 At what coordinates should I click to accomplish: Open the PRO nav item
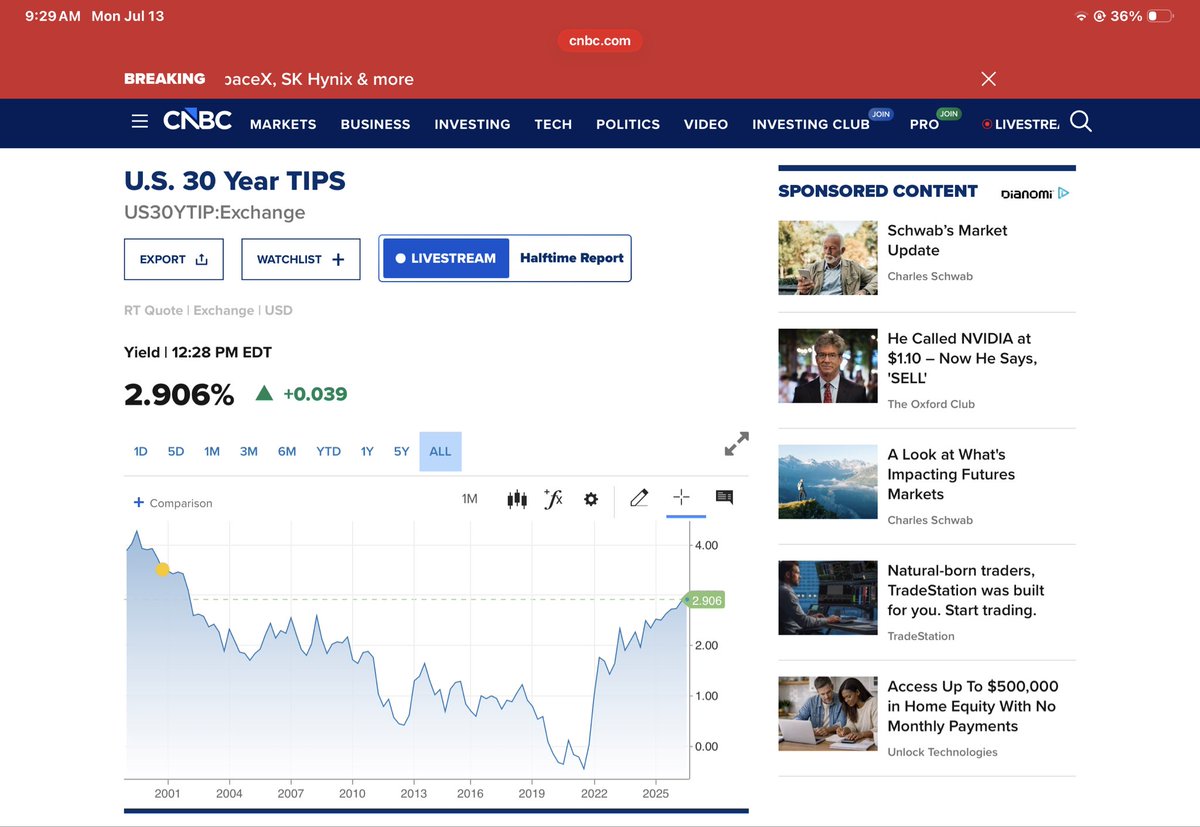pos(924,124)
